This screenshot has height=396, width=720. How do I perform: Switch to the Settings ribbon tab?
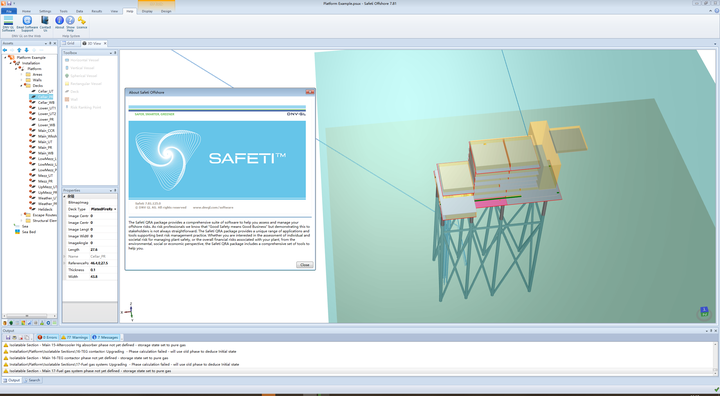45,11
